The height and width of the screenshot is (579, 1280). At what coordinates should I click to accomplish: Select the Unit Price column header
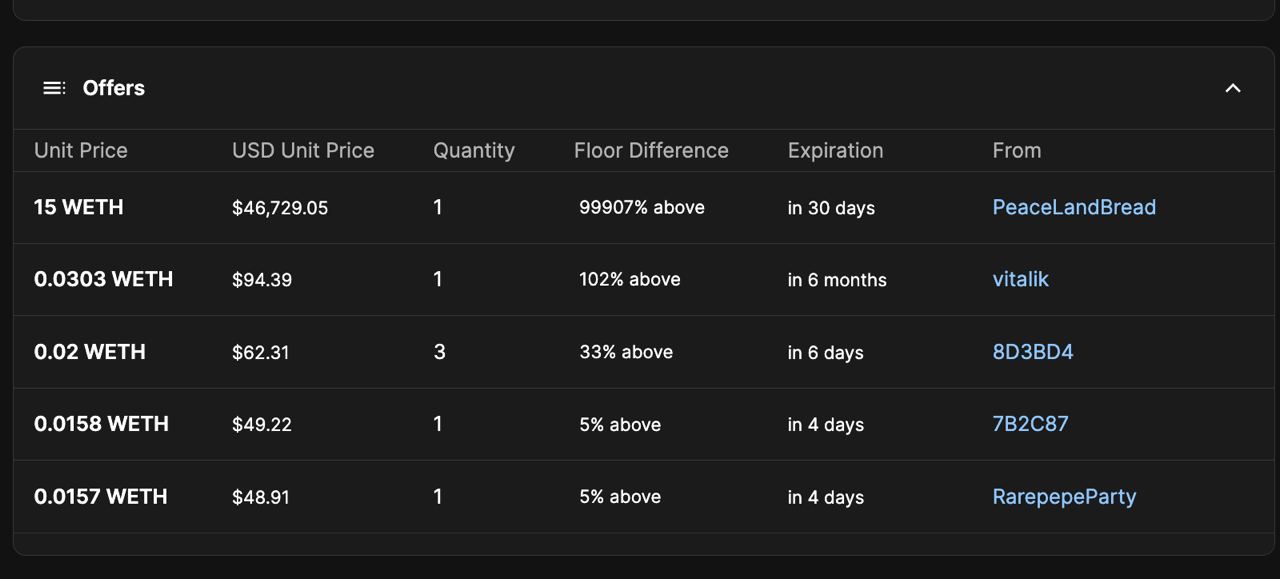81,151
